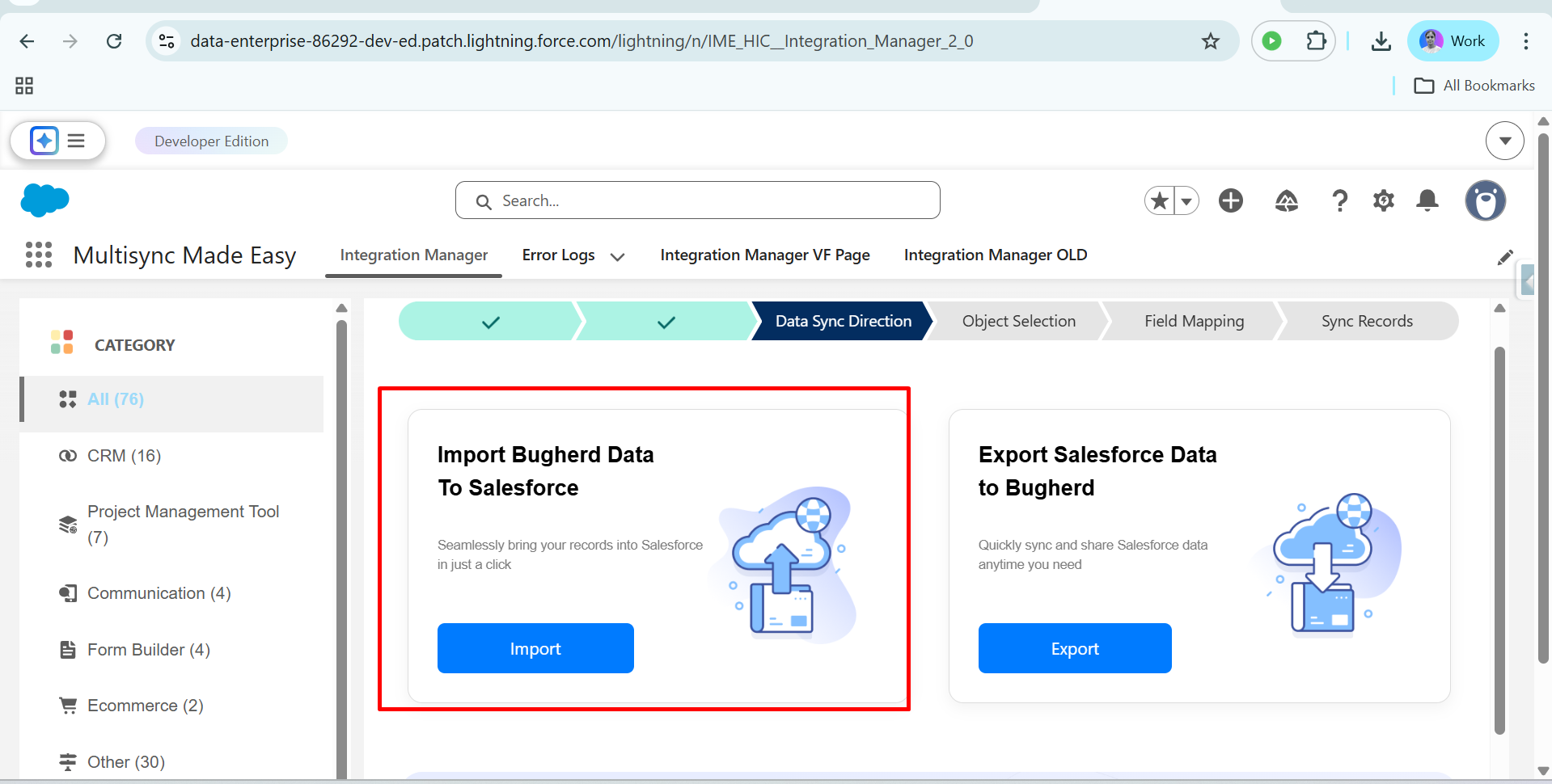Open the notifications bell
The height and width of the screenshot is (784, 1552).
tap(1427, 200)
